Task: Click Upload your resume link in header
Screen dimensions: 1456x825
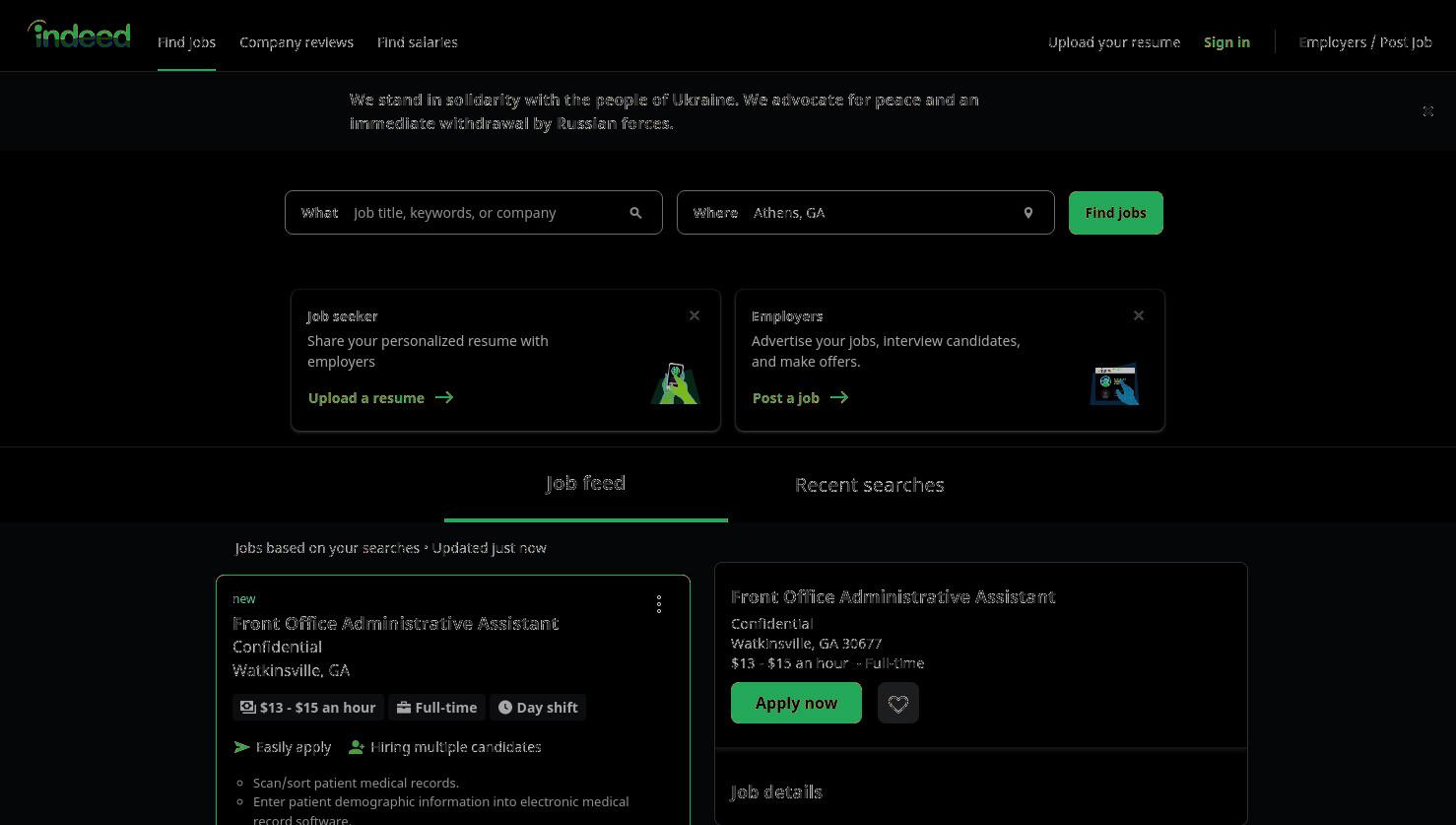Action: click(x=1114, y=42)
